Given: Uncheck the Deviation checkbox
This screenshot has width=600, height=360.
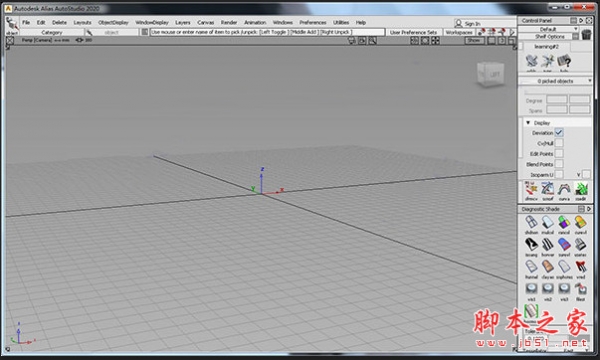Looking at the screenshot, I should [559, 132].
